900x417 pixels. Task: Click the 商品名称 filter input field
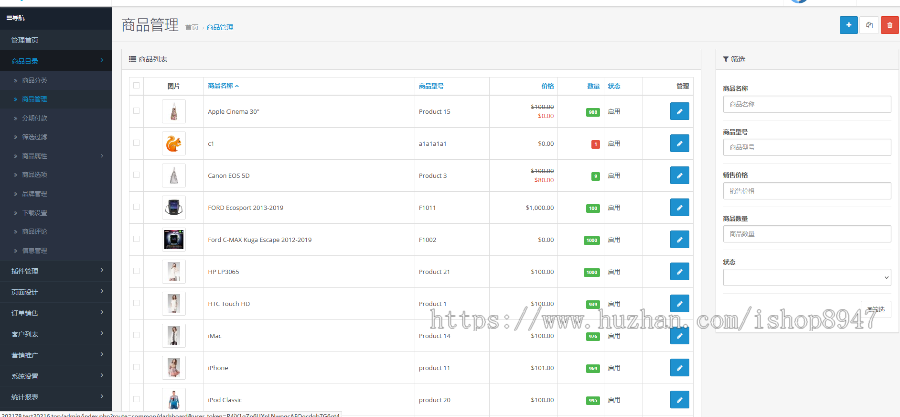(807, 104)
